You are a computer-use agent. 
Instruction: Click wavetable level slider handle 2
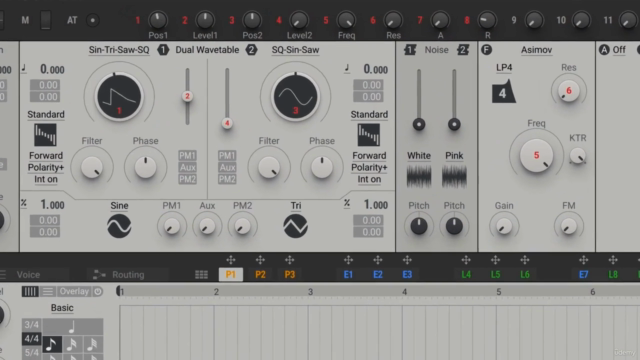pos(187,96)
